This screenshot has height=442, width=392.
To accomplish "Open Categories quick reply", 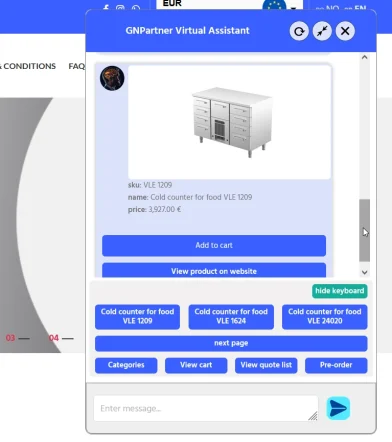I will pyautogui.click(x=126, y=365).
